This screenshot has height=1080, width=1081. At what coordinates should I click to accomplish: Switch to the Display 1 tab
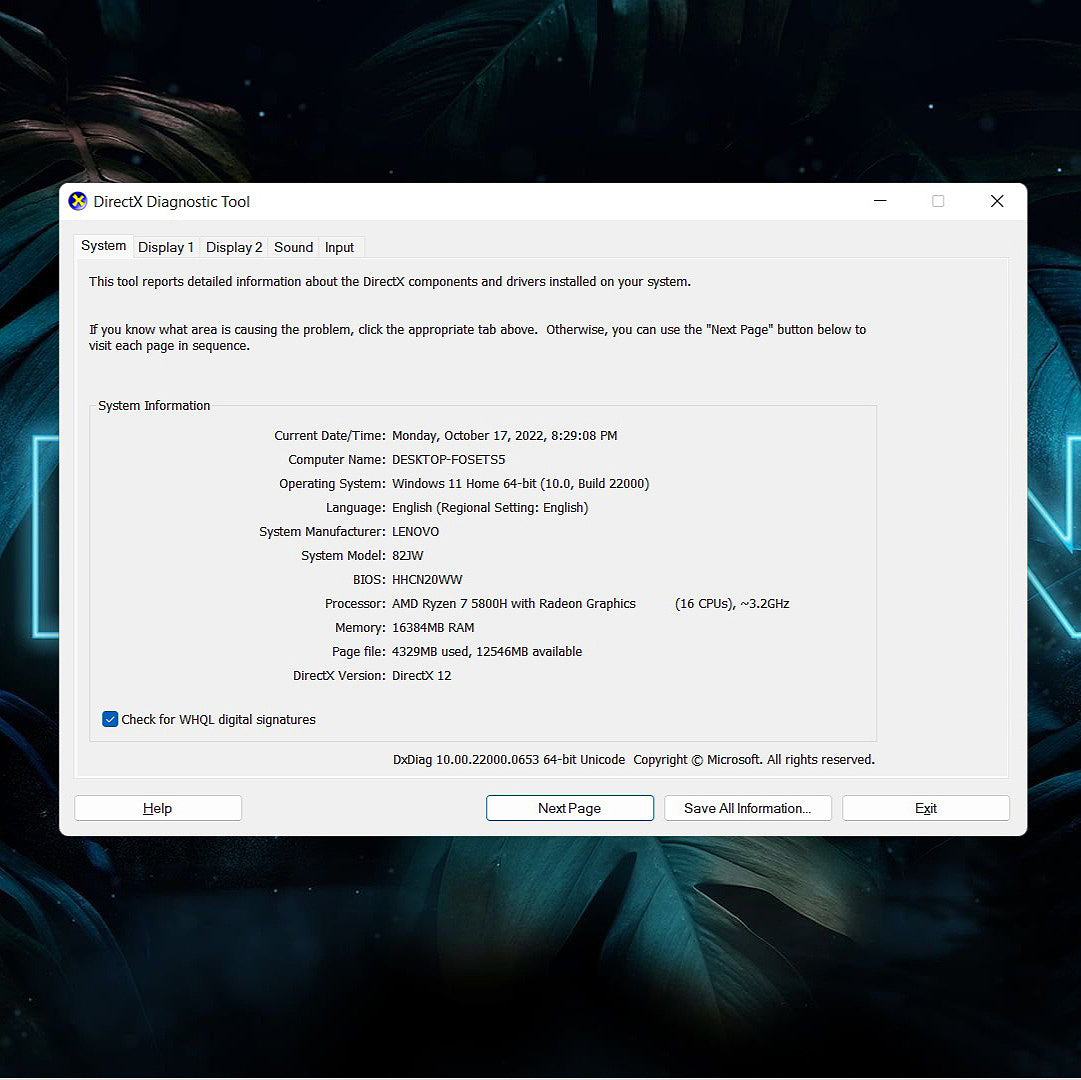coord(166,247)
